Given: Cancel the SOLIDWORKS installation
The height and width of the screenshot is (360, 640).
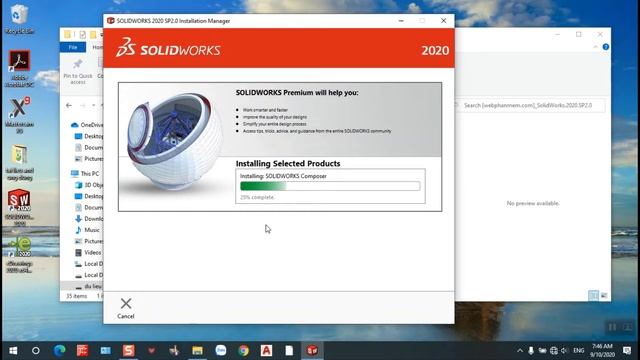Looking at the screenshot, I should [x=126, y=308].
